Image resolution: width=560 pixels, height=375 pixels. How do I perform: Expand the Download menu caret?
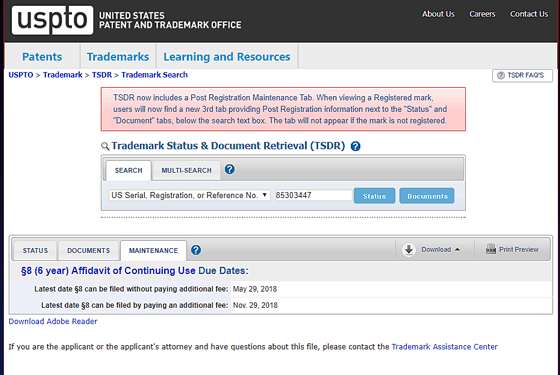(458, 250)
